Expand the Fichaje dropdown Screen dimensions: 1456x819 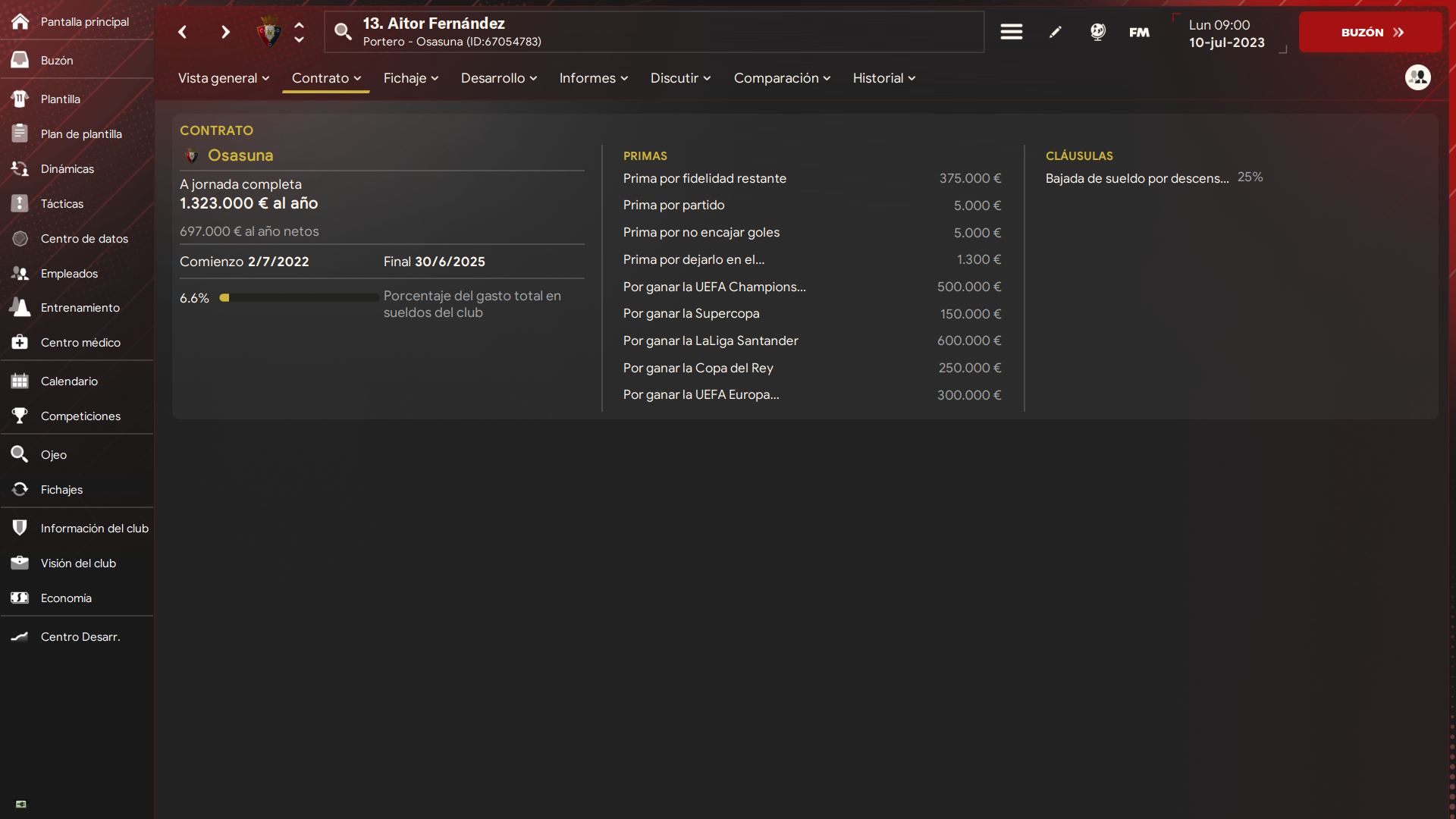click(411, 78)
